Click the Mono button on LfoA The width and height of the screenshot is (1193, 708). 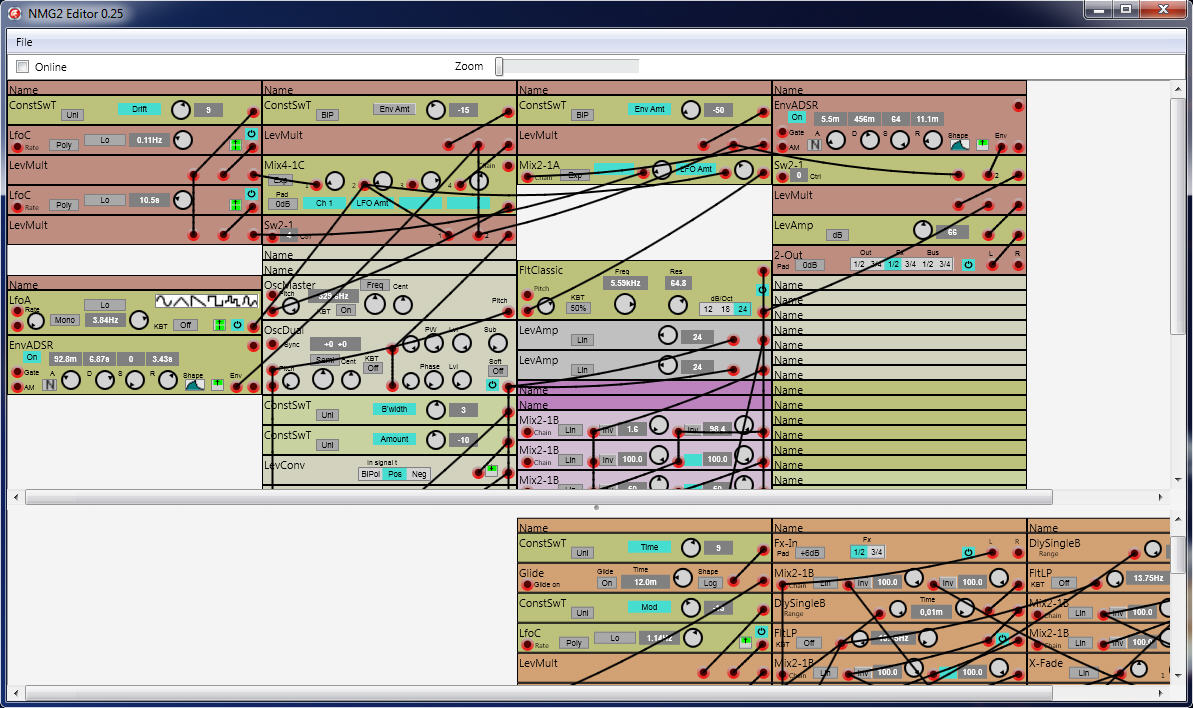tap(65, 321)
